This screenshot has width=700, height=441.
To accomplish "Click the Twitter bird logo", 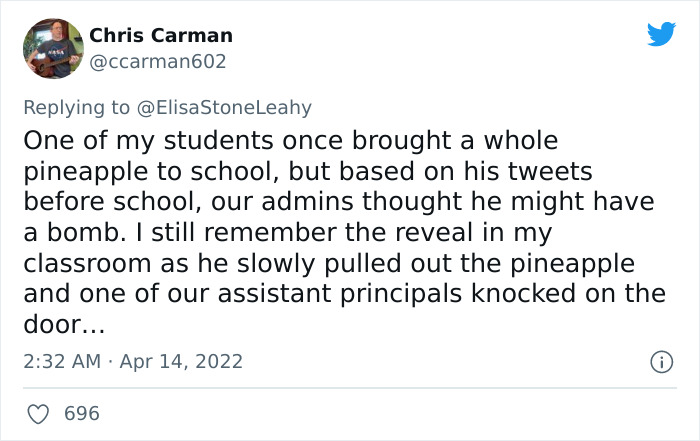I will pos(661,35).
